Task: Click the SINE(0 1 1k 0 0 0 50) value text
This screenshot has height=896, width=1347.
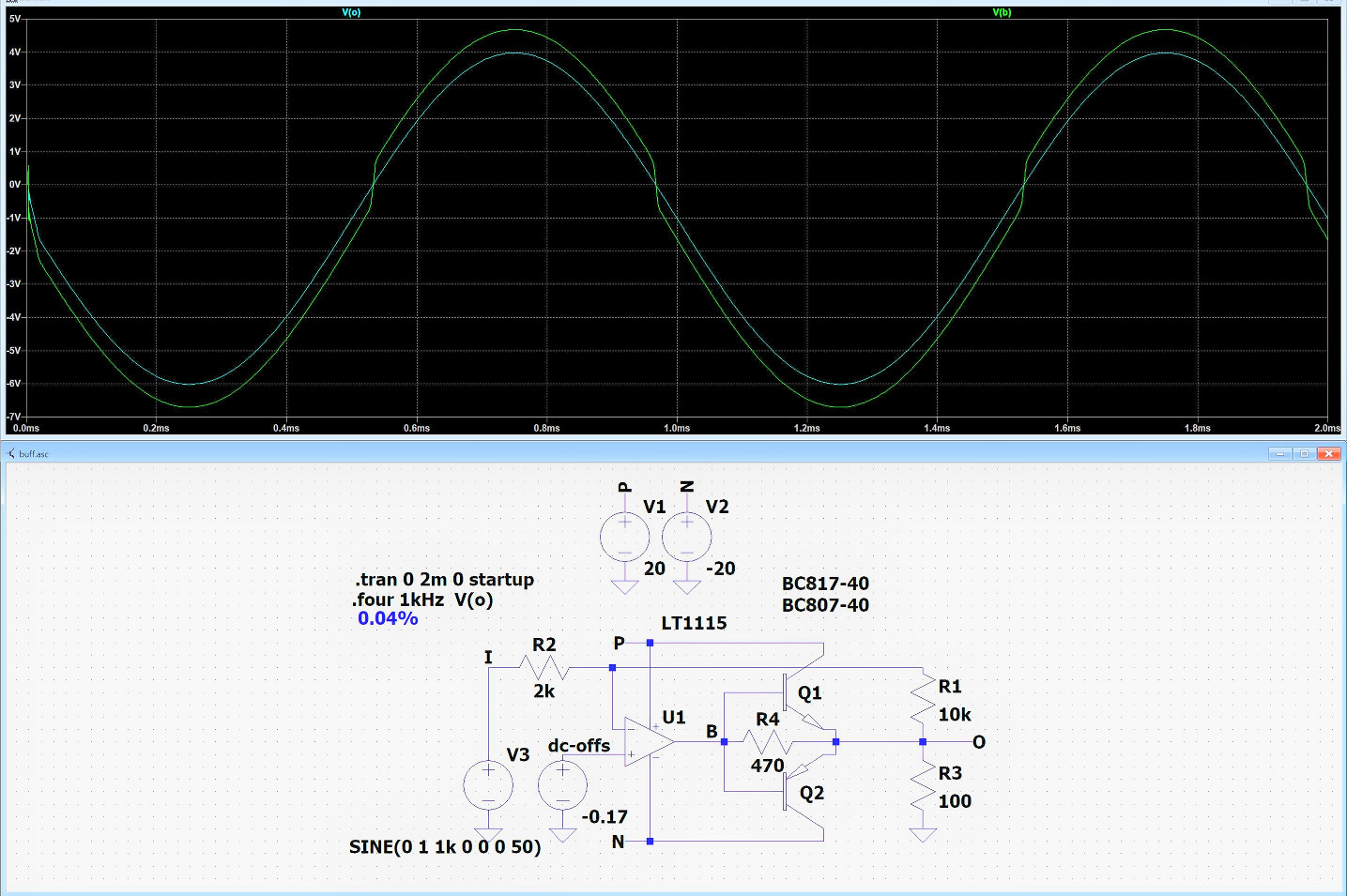Action: pos(445,847)
